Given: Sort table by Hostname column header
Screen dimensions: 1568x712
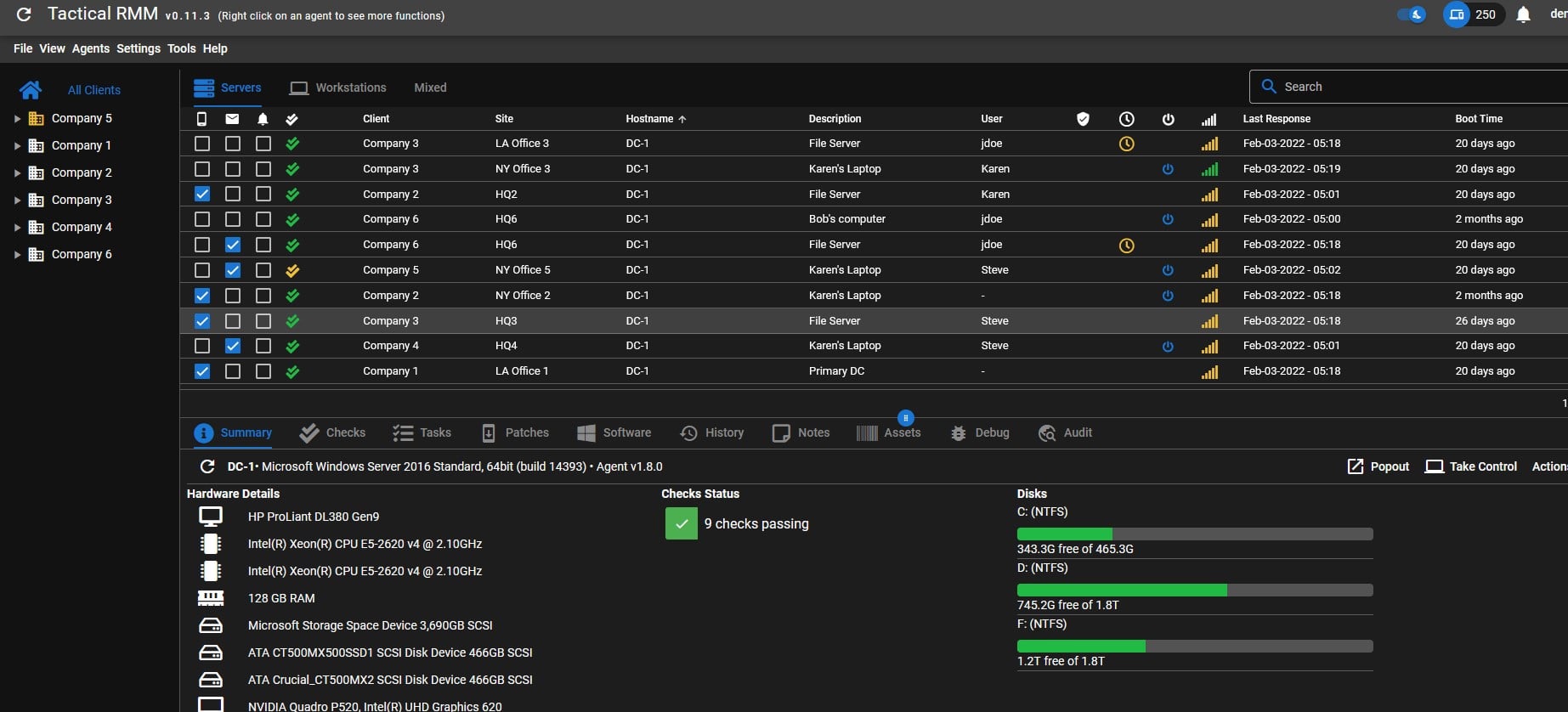Looking at the screenshot, I should (x=655, y=119).
